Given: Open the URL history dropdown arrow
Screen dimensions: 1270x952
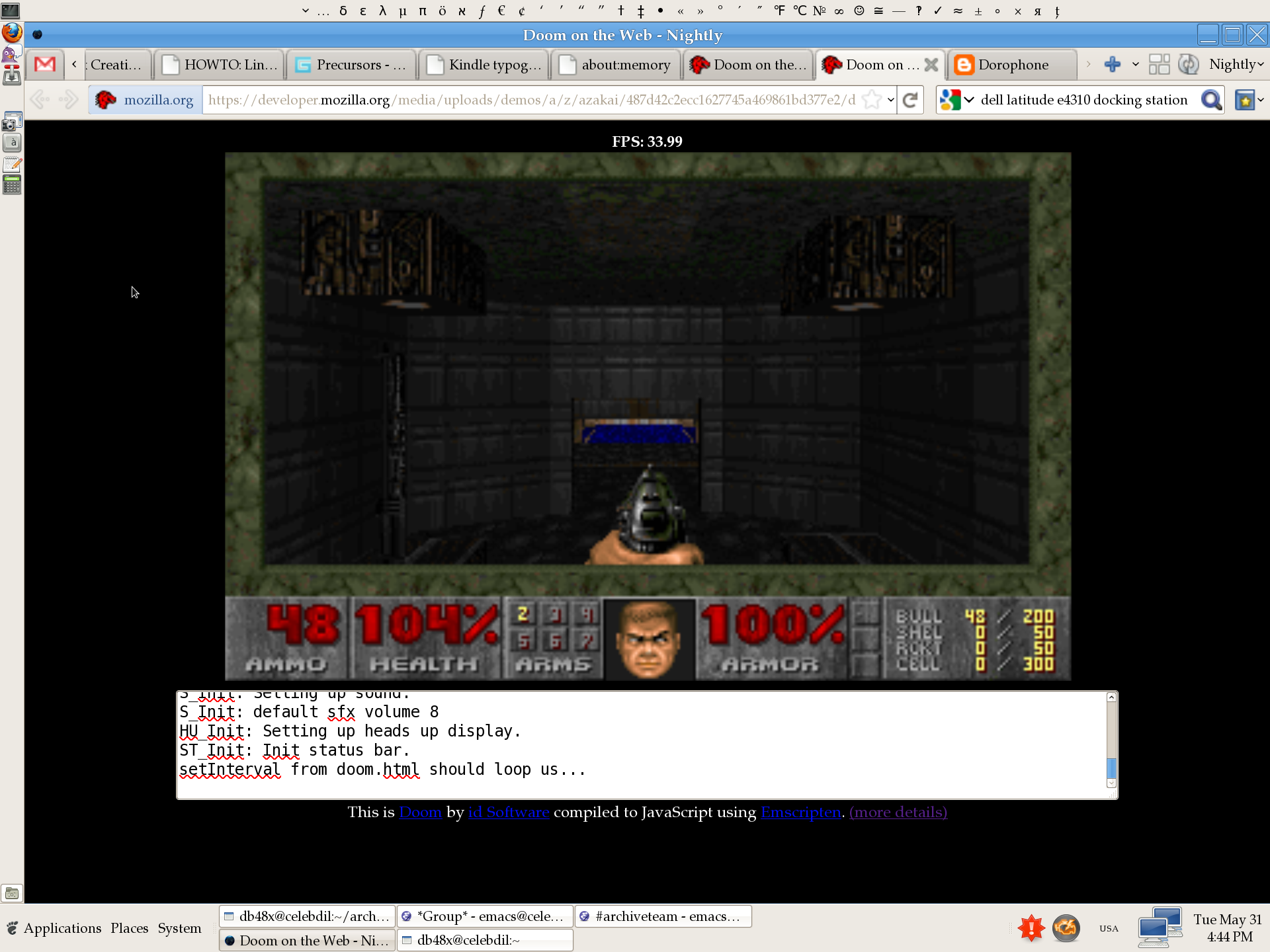Looking at the screenshot, I should (x=891, y=100).
